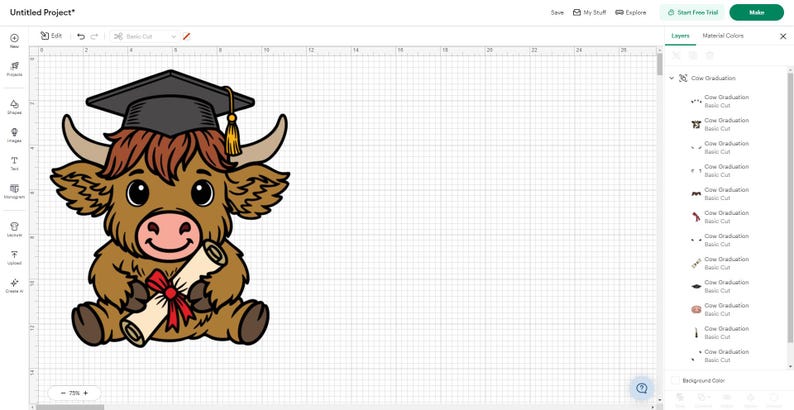Click the red slash color swatch
Screen dimensions: 794x410
click(x=186, y=36)
